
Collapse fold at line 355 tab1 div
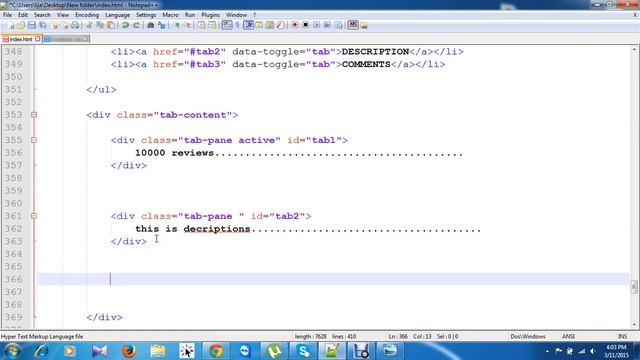[34, 140]
